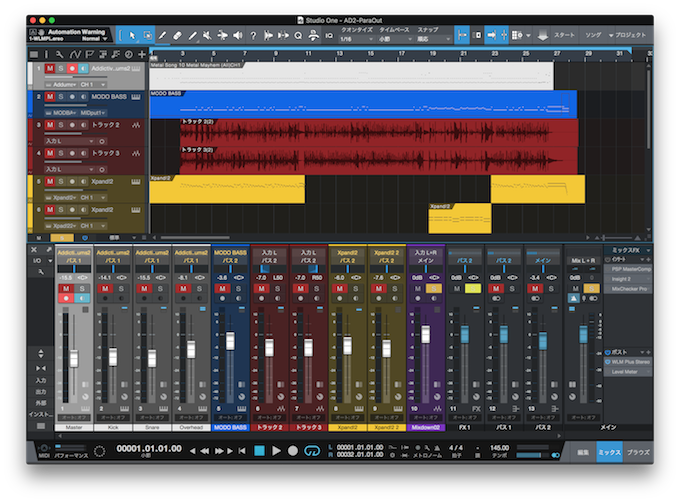This screenshot has height=502, width=680.
Task: Mute the Kick channel in the mixer
Action: coord(105,289)
